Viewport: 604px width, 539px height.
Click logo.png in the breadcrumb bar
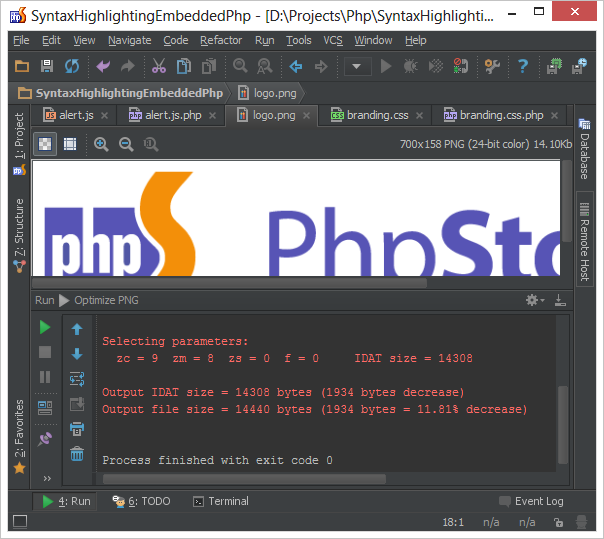(x=275, y=93)
